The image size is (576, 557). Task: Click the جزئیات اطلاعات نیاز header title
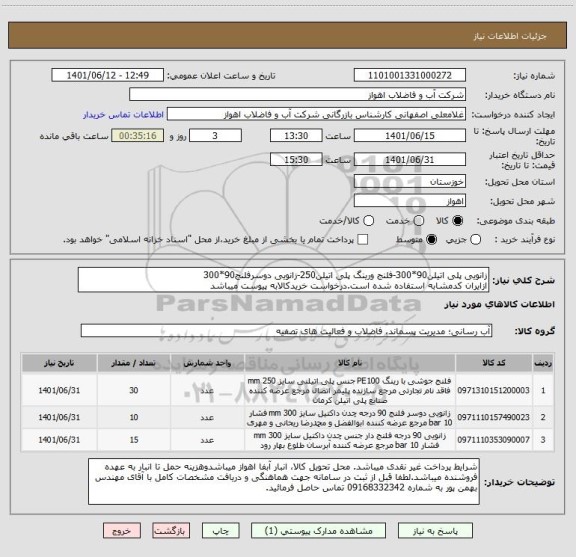point(510,36)
